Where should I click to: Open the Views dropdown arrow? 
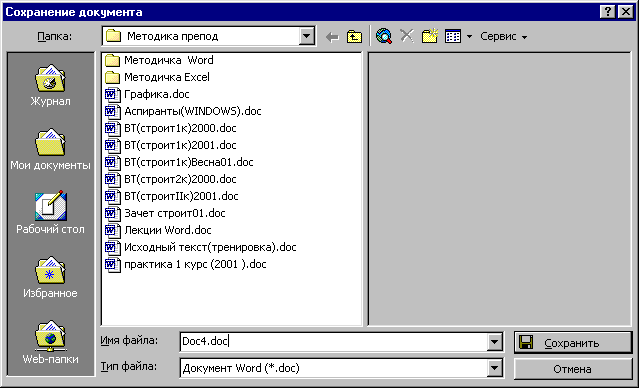(x=469, y=37)
